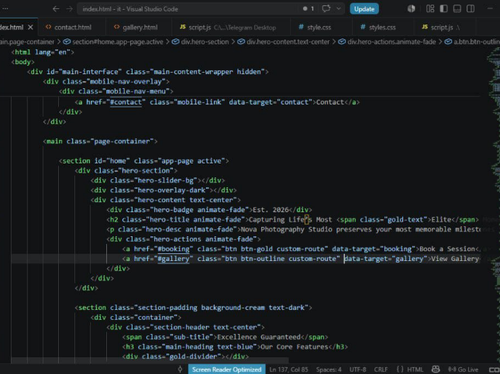Open the style.css tab
500x374 pixels.
319,27
